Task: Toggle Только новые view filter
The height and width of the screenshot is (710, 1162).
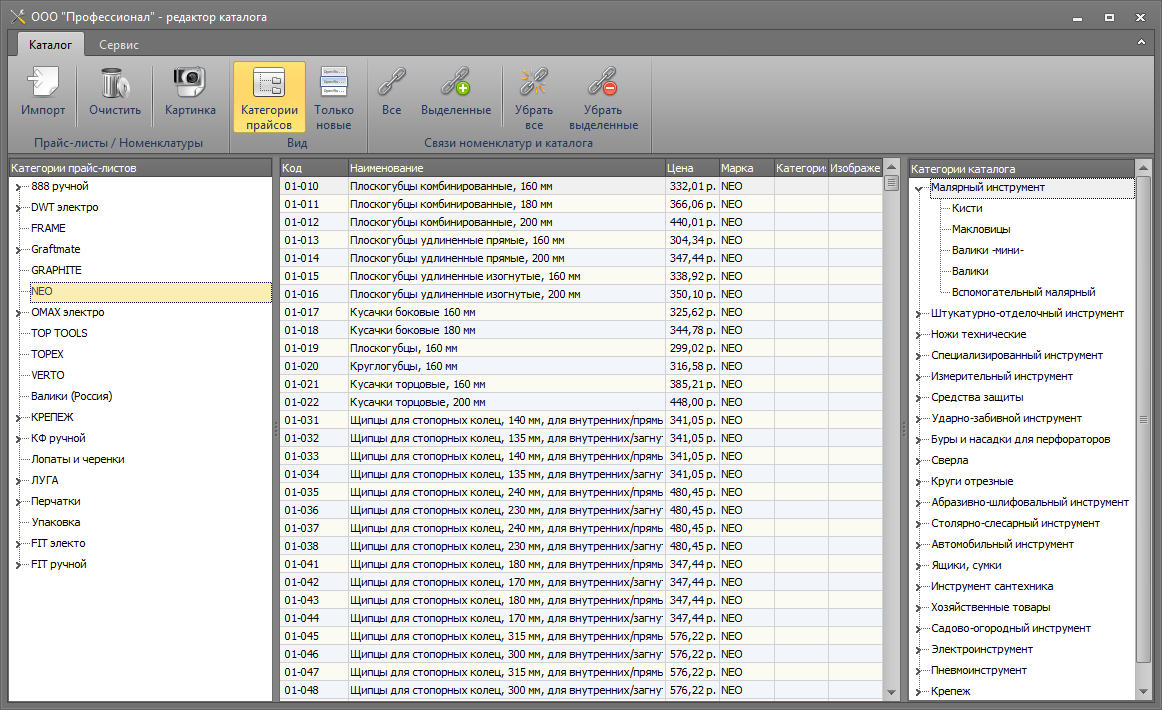Action: (x=333, y=97)
